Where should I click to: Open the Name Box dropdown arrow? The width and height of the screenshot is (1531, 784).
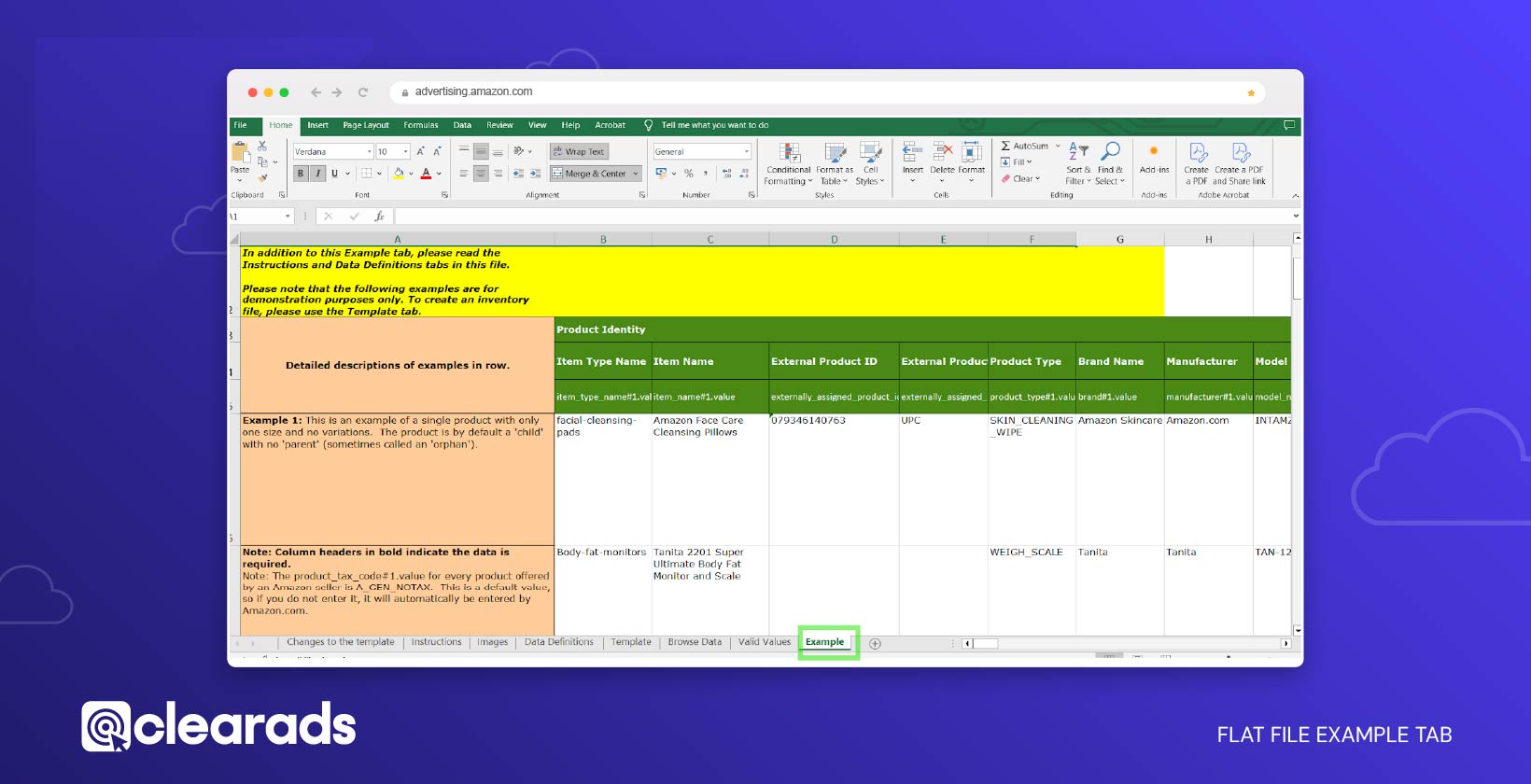(288, 217)
